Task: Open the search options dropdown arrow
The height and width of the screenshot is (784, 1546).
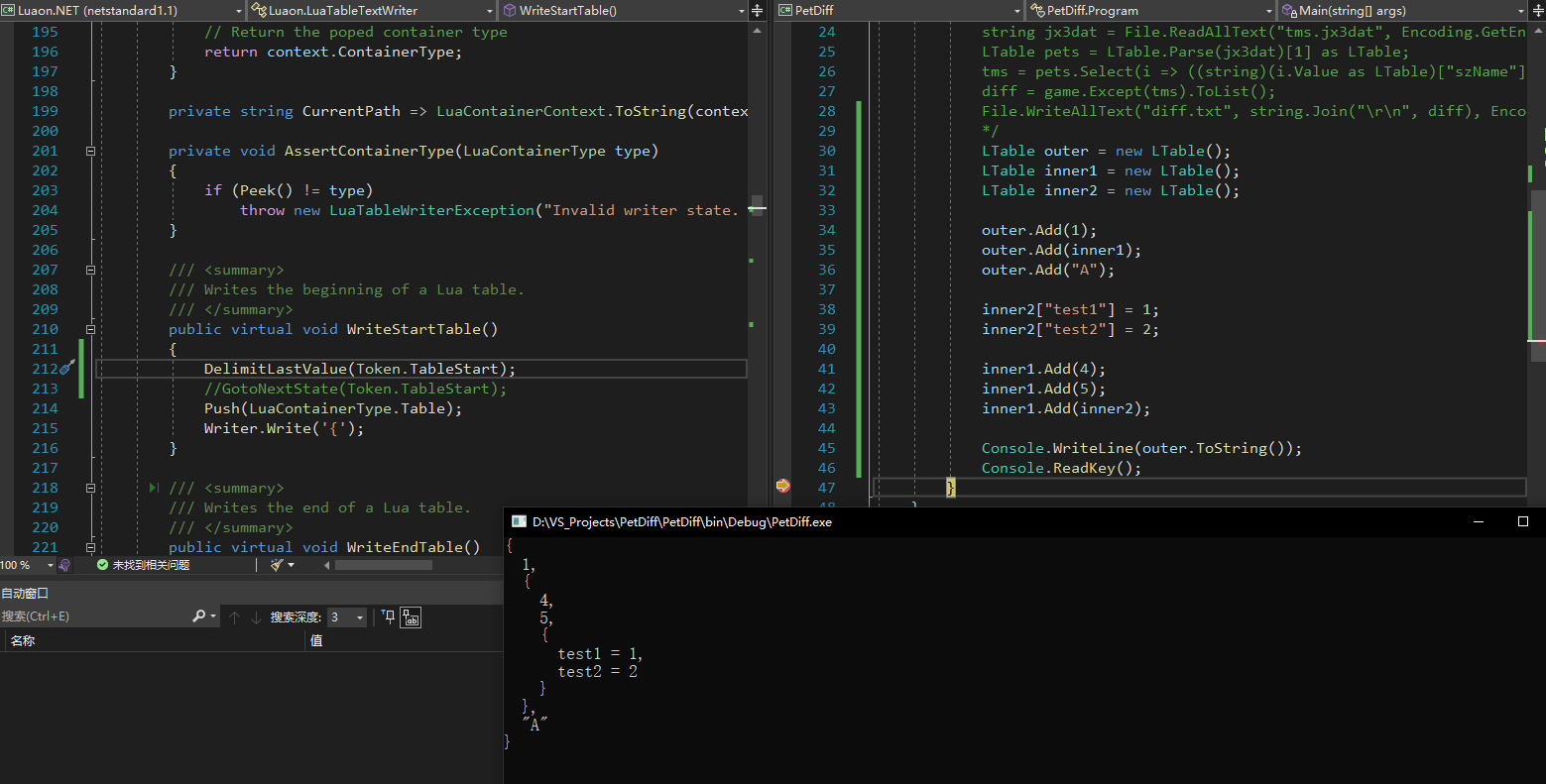Action: pyautogui.click(x=213, y=616)
